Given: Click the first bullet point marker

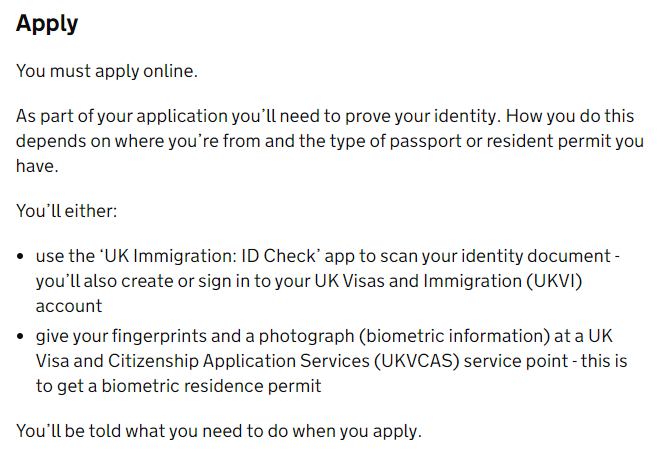Looking at the screenshot, I should [22, 257].
